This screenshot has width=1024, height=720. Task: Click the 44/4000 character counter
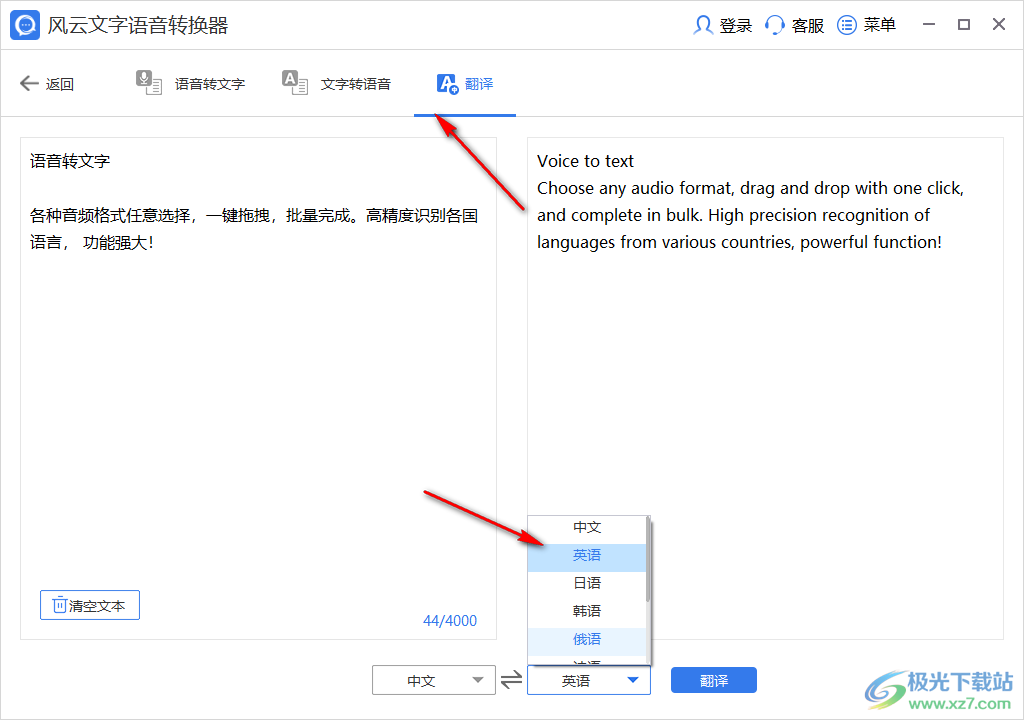pos(450,620)
